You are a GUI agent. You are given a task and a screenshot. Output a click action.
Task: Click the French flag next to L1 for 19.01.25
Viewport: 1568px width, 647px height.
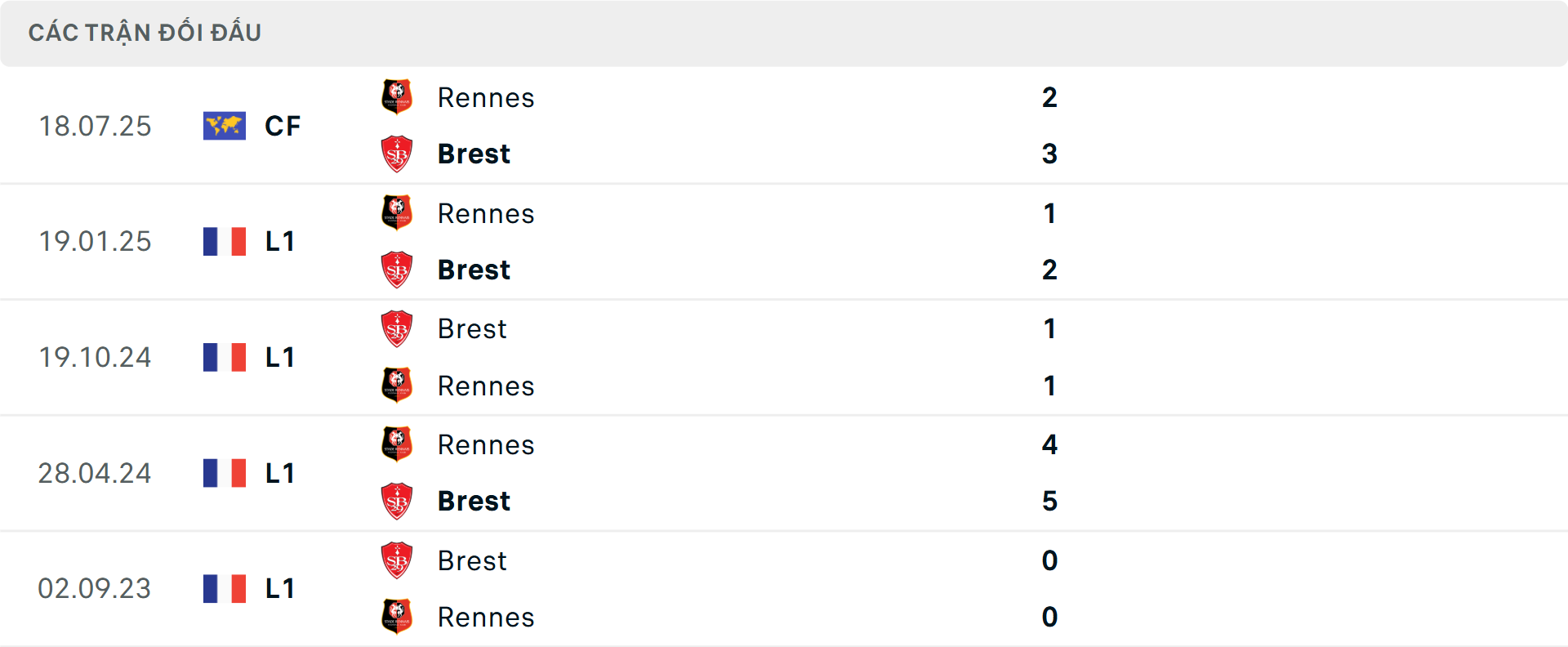(x=223, y=242)
